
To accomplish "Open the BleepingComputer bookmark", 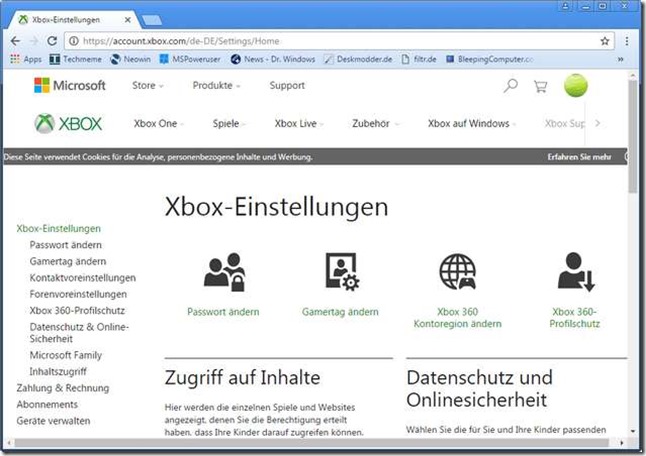I will pyautogui.click(x=489, y=59).
